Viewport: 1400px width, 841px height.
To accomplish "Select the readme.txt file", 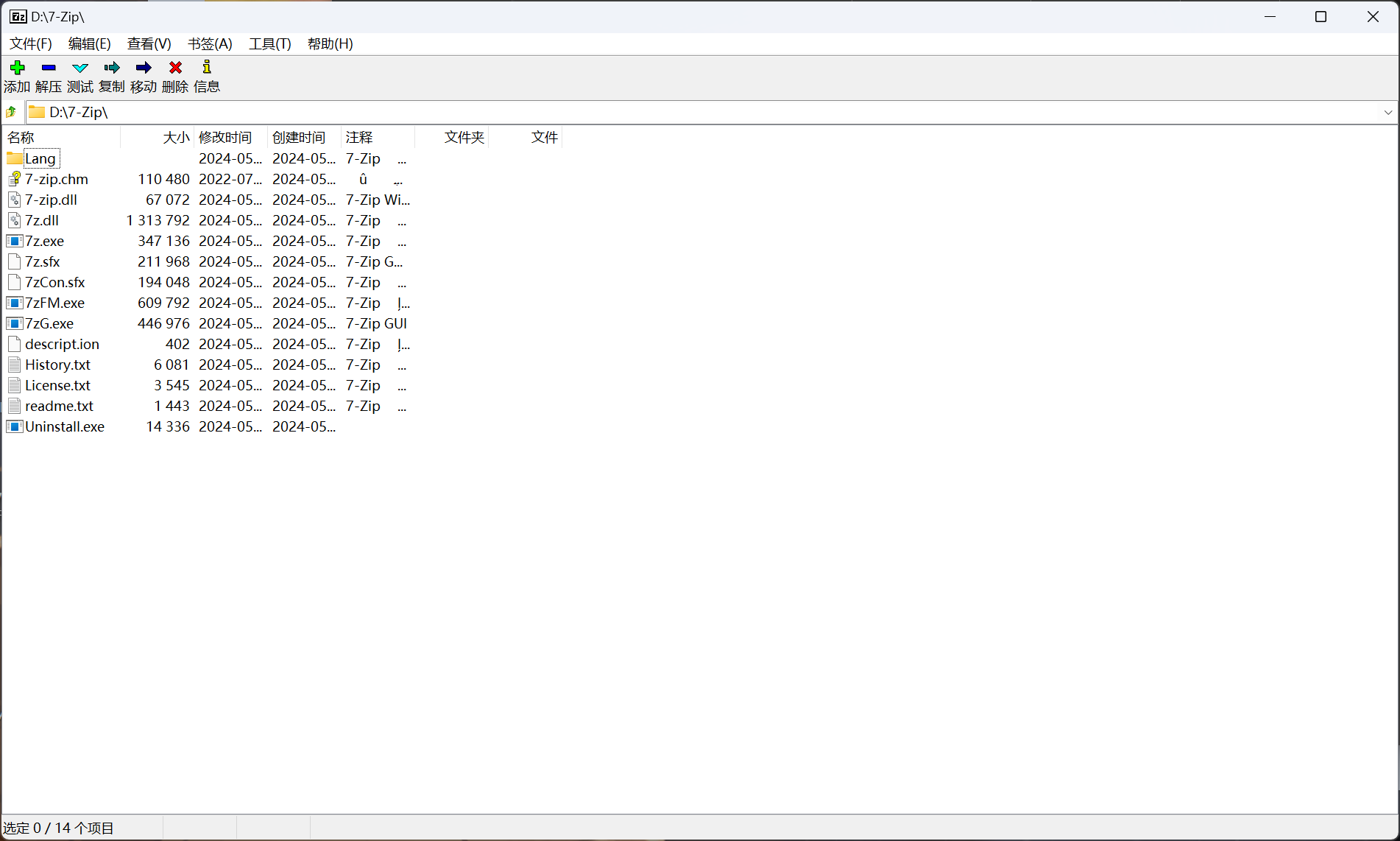I will [59, 406].
